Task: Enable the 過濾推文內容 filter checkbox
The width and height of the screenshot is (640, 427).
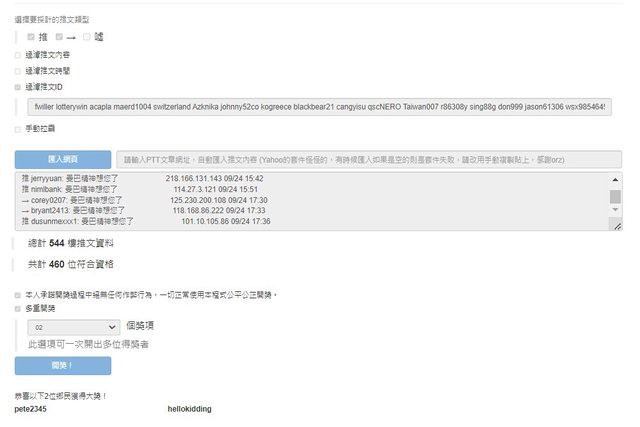Action: click(x=18, y=55)
